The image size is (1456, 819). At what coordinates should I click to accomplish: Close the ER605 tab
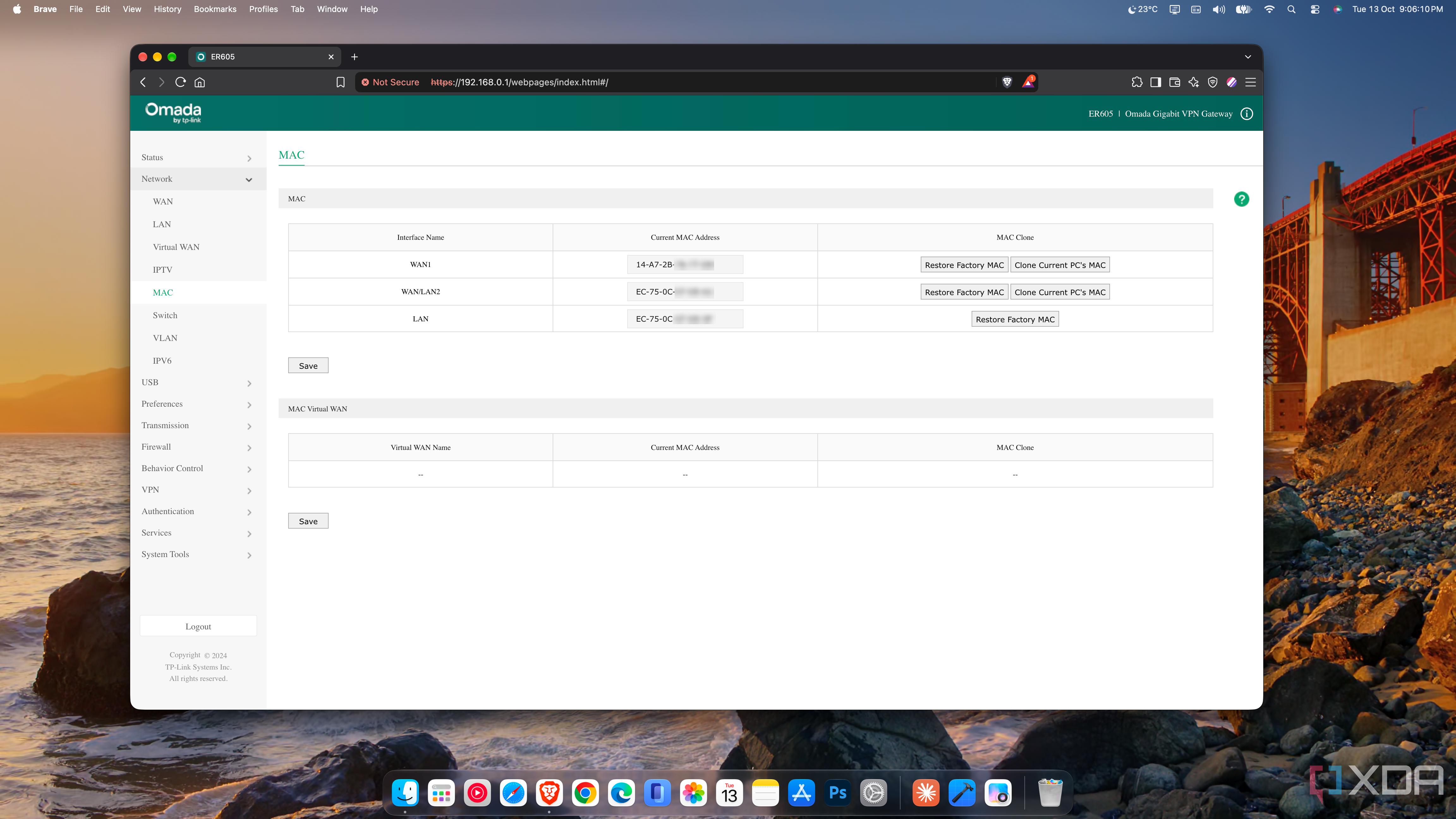331,57
